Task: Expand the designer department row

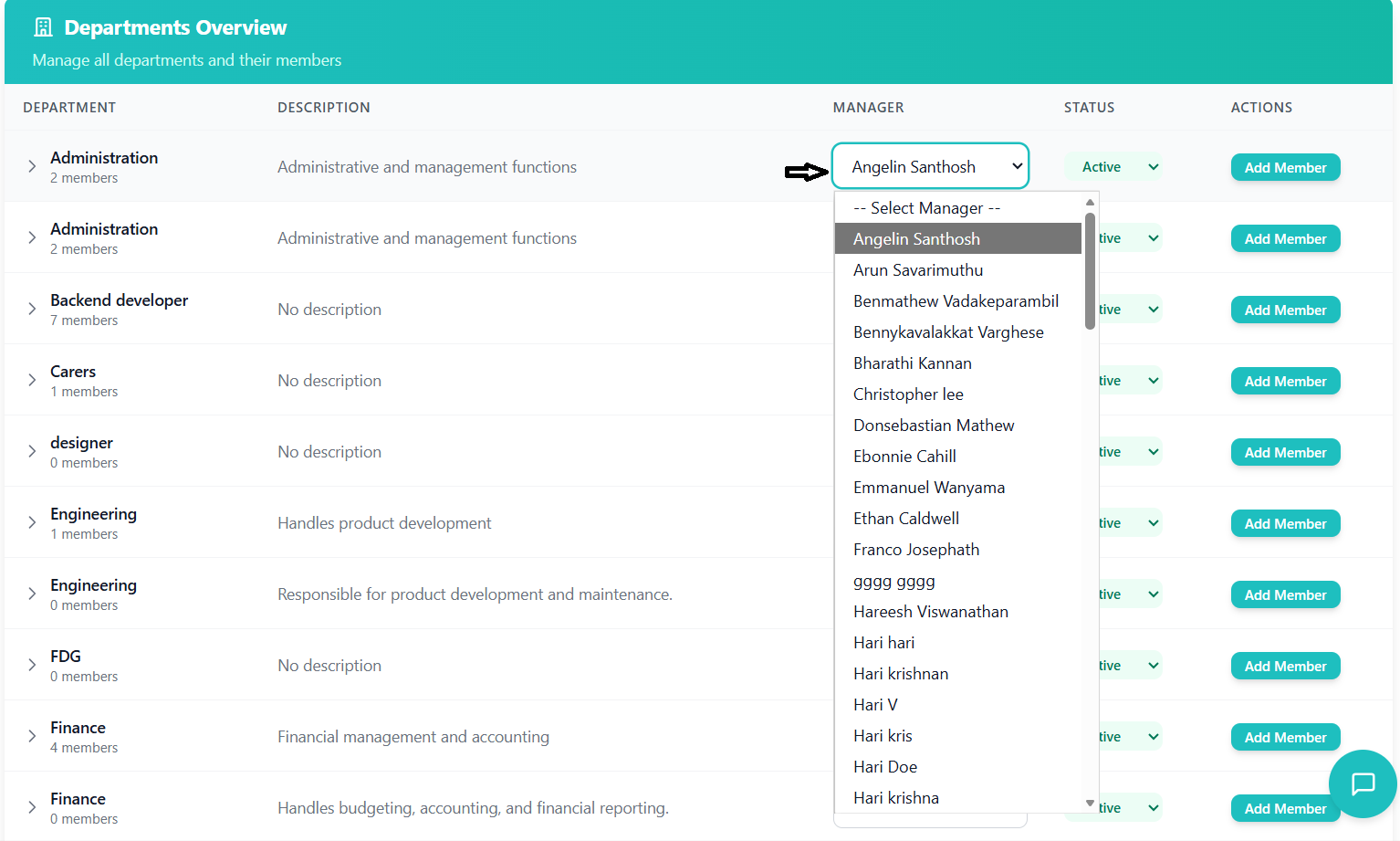Action: coord(32,452)
